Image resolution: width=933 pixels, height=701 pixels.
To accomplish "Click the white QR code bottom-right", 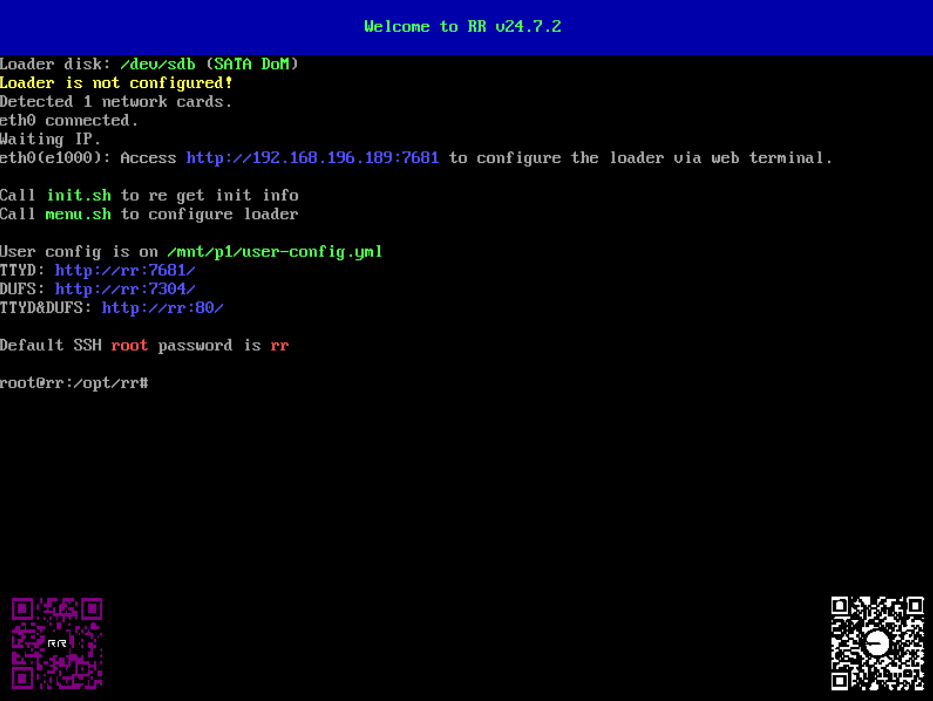I will [877, 643].
